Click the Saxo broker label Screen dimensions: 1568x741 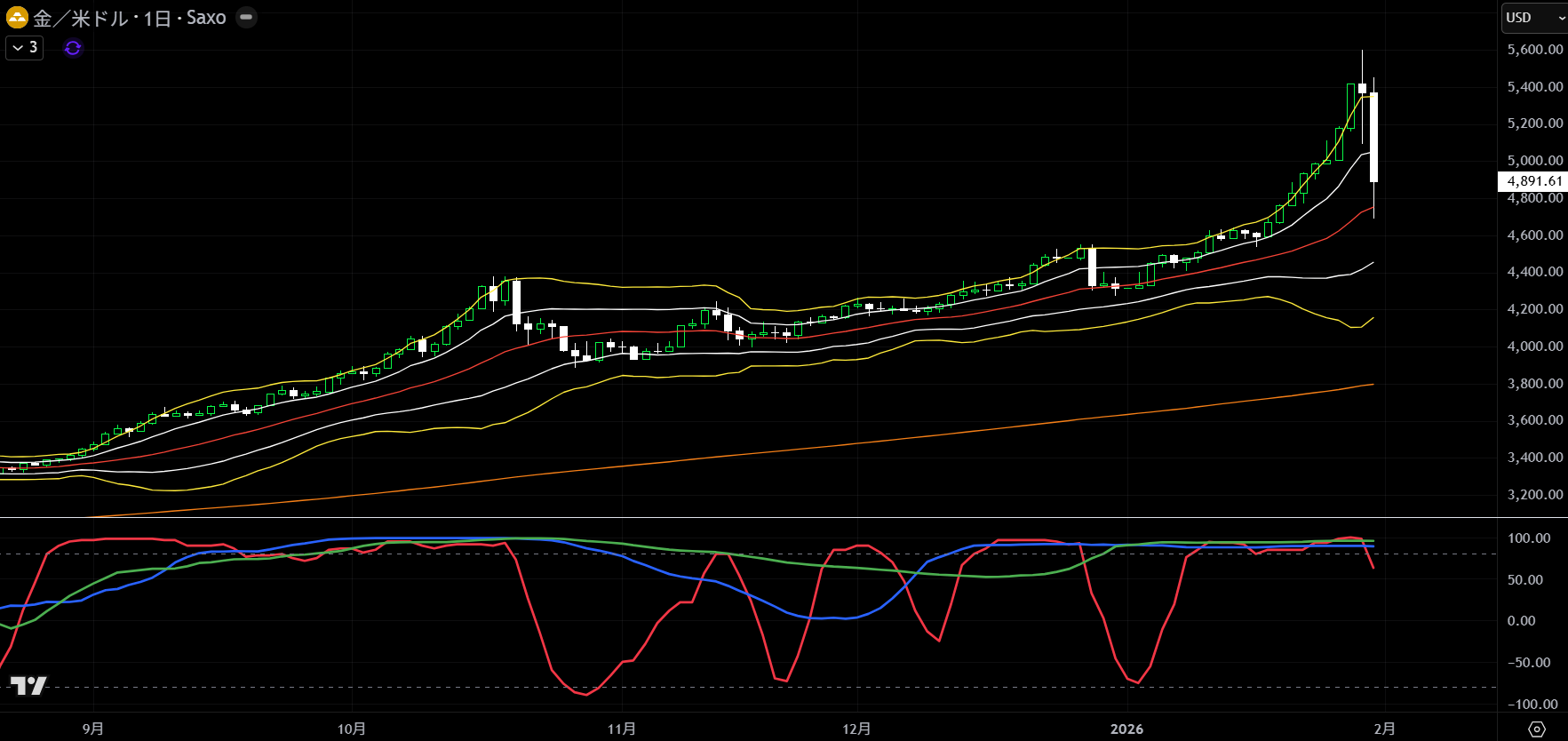click(206, 18)
